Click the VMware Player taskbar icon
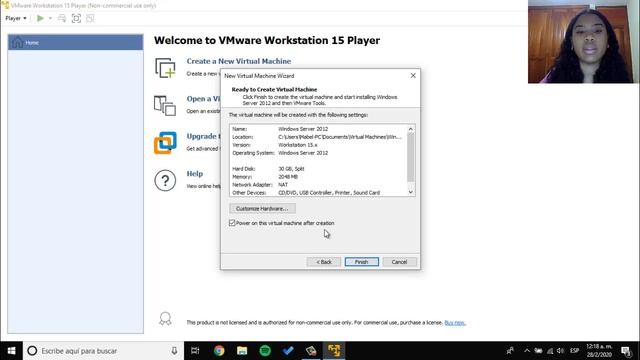Screen dimensions: 640x360 pyautogui.click(x=334, y=351)
